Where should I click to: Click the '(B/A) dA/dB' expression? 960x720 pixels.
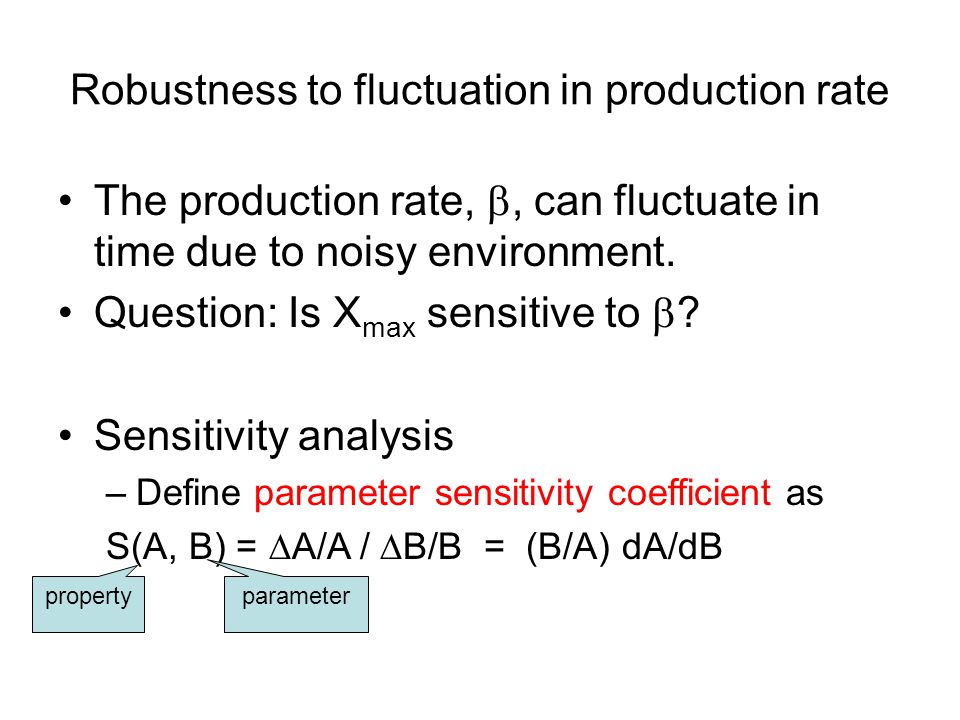[624, 546]
